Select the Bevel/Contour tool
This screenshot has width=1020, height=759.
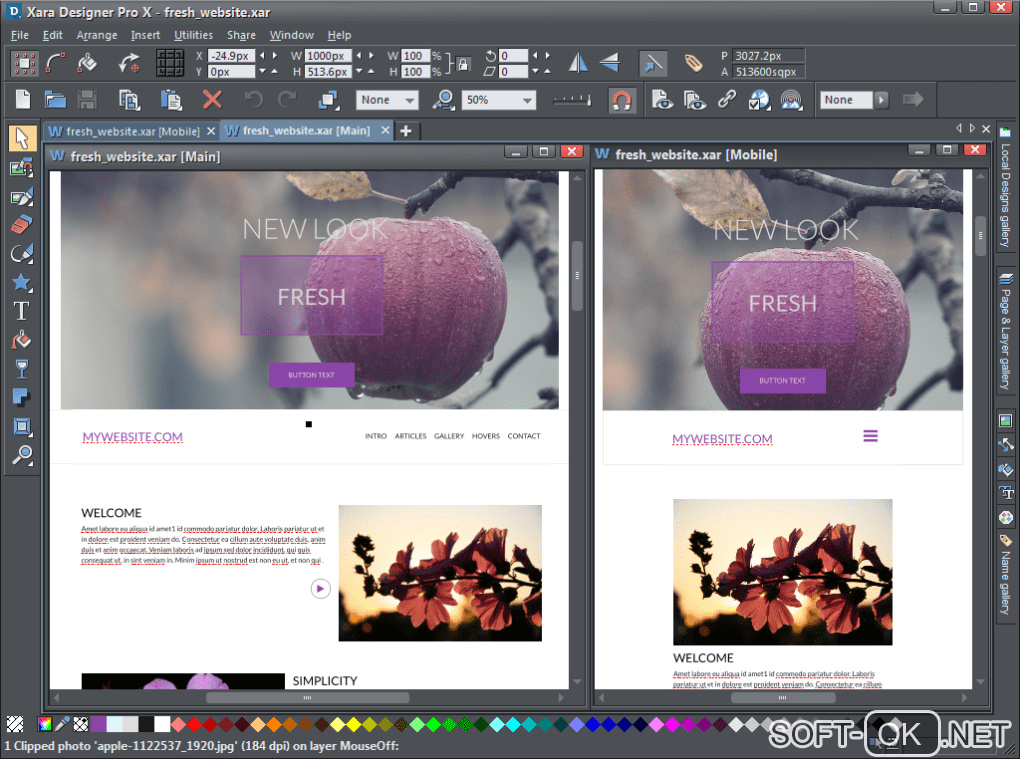[22, 426]
